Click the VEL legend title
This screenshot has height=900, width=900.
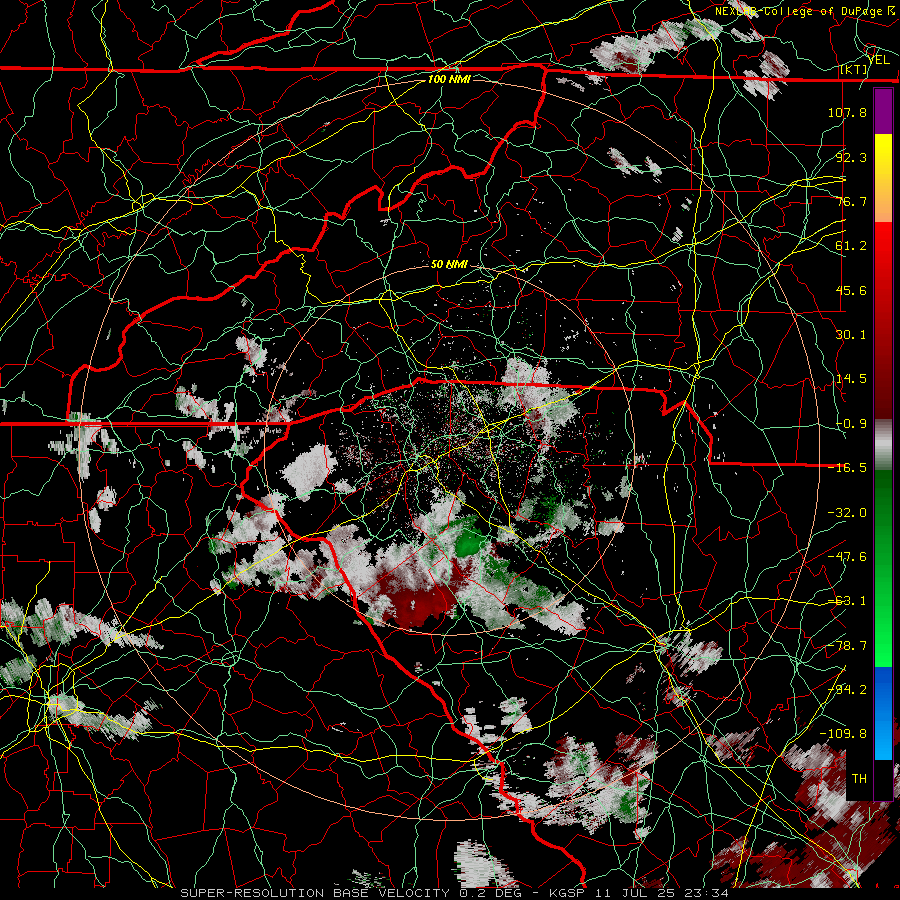878,60
